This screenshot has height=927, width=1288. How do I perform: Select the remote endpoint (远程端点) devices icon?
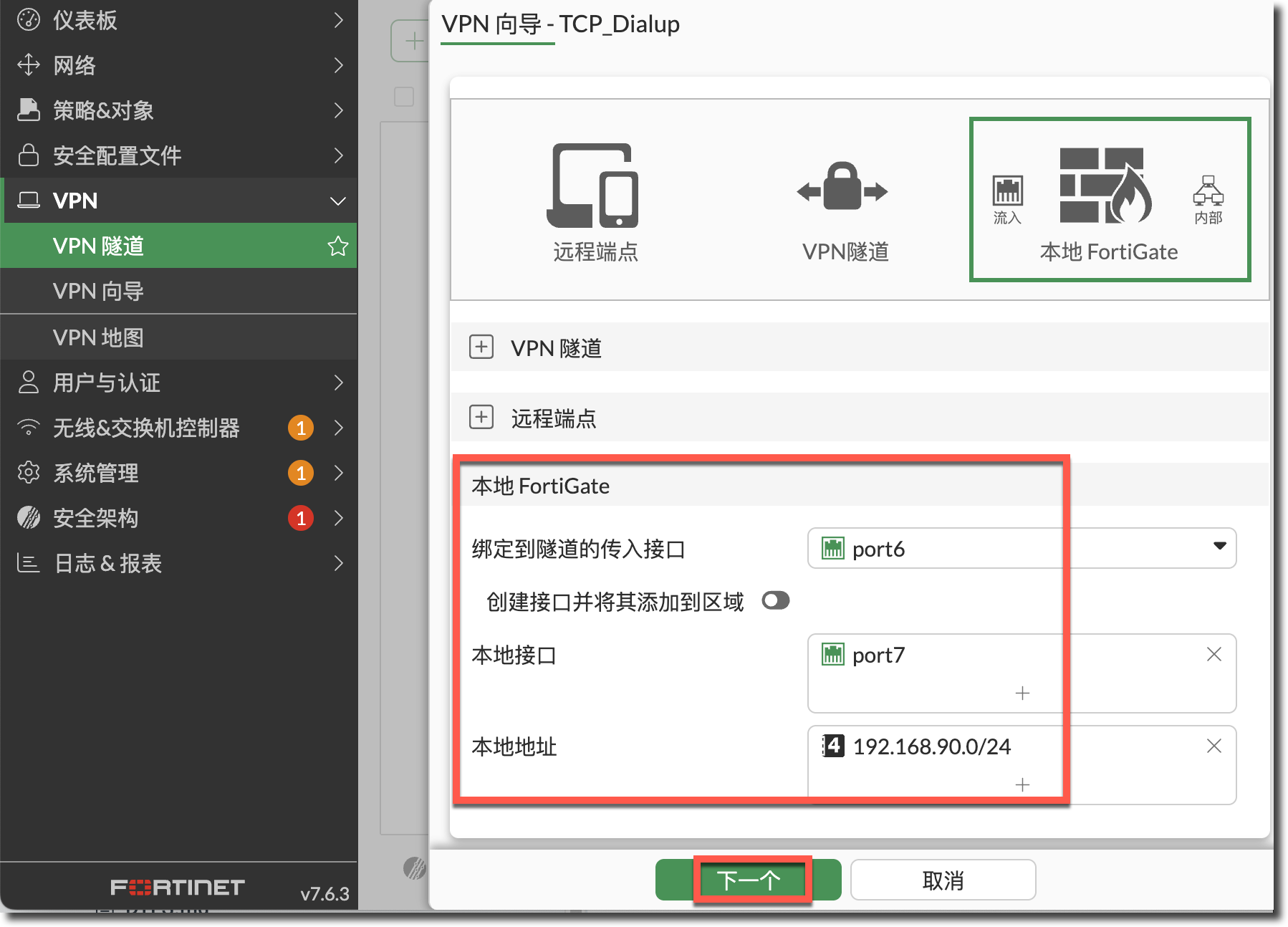[592, 186]
